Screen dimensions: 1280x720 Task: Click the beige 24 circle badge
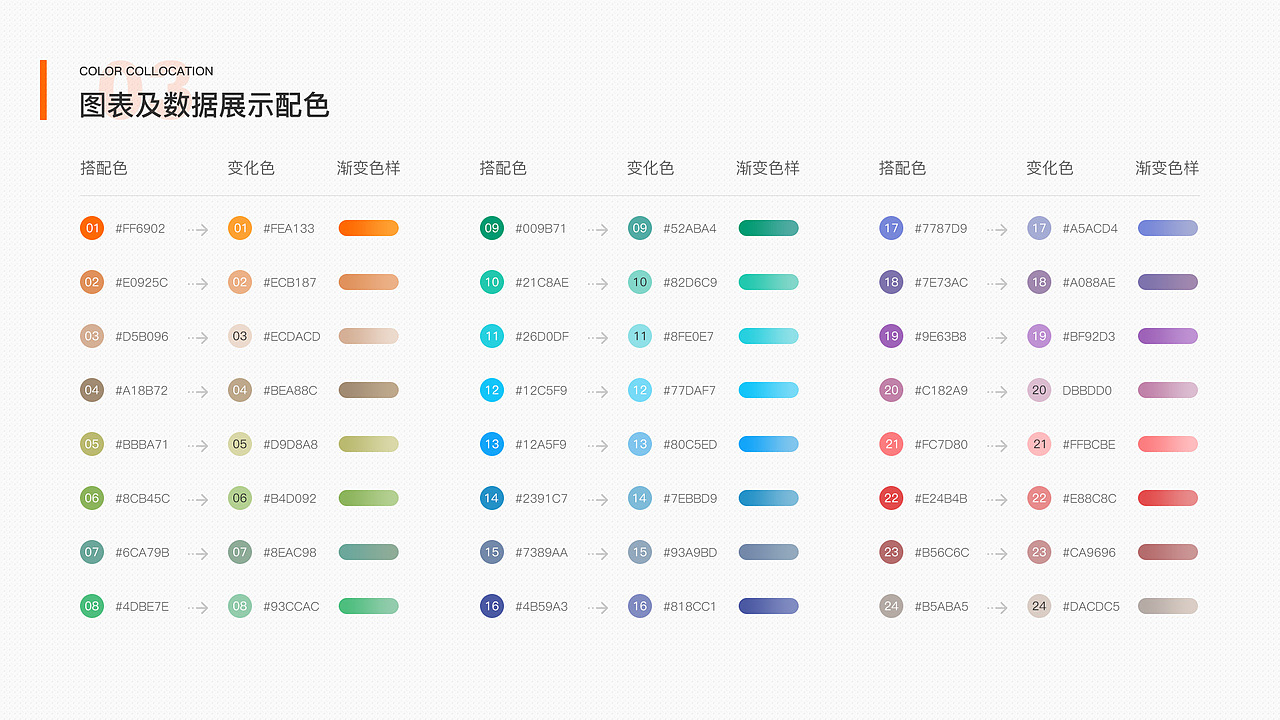click(x=891, y=606)
